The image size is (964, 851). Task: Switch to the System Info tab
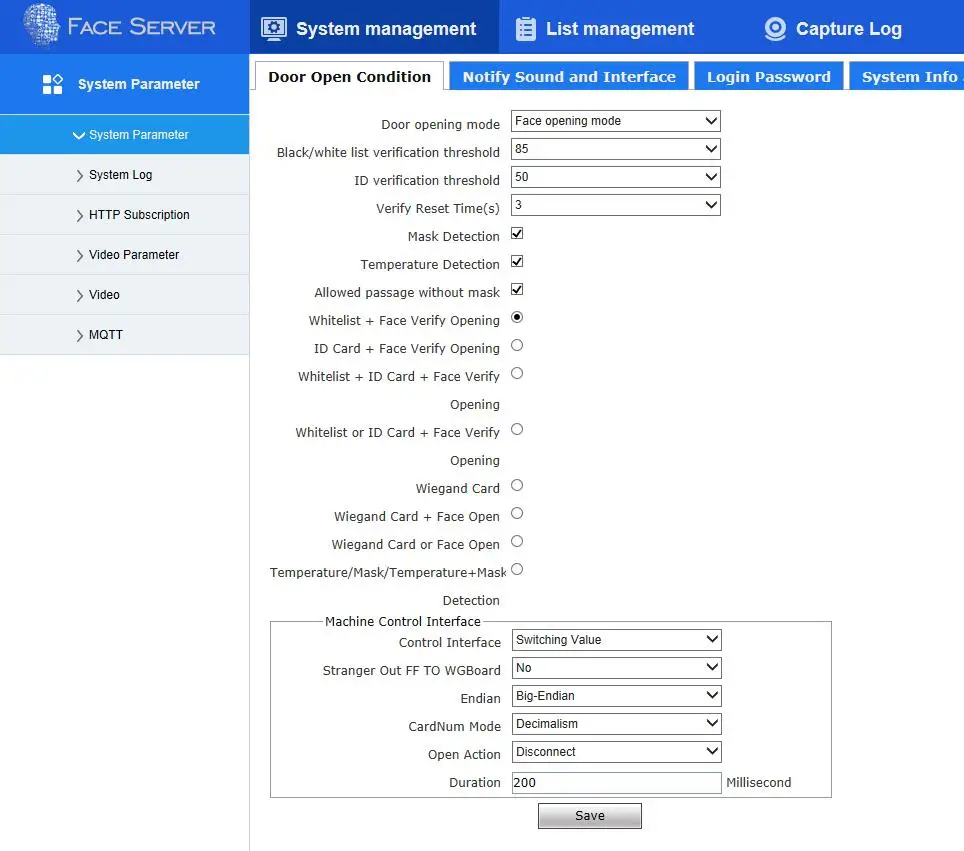coord(909,76)
